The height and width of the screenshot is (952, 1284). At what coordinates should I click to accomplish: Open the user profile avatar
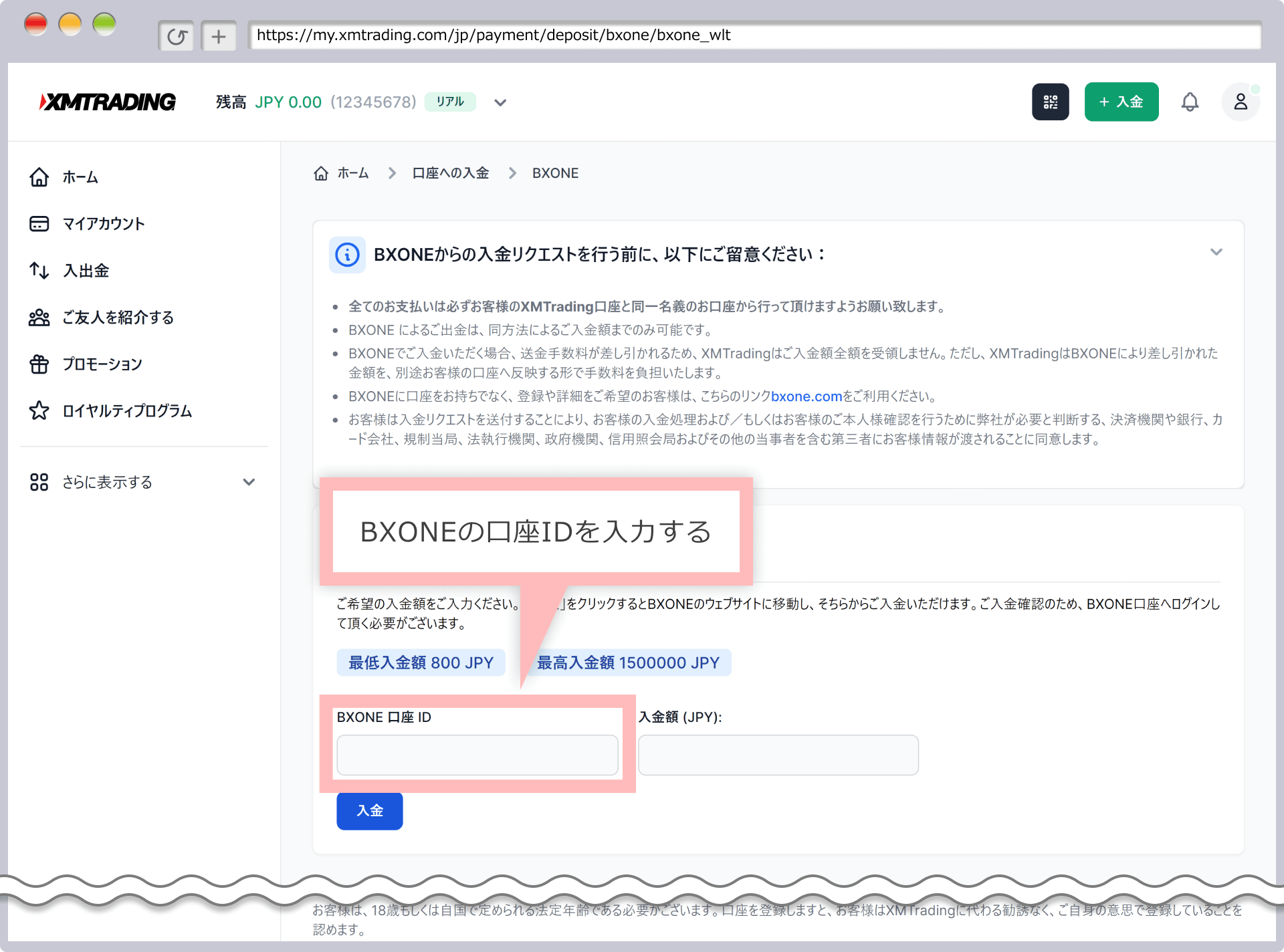pos(1240,102)
